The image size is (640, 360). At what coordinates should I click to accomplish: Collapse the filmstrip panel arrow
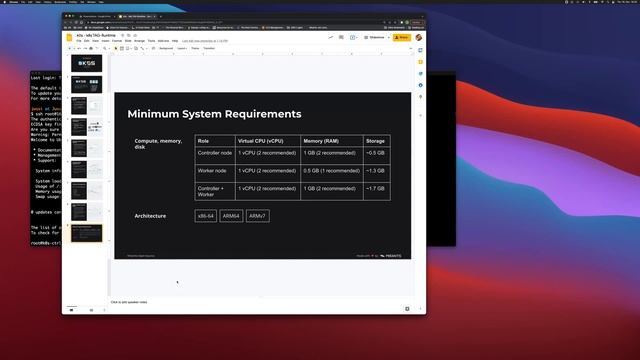[x=104, y=310]
